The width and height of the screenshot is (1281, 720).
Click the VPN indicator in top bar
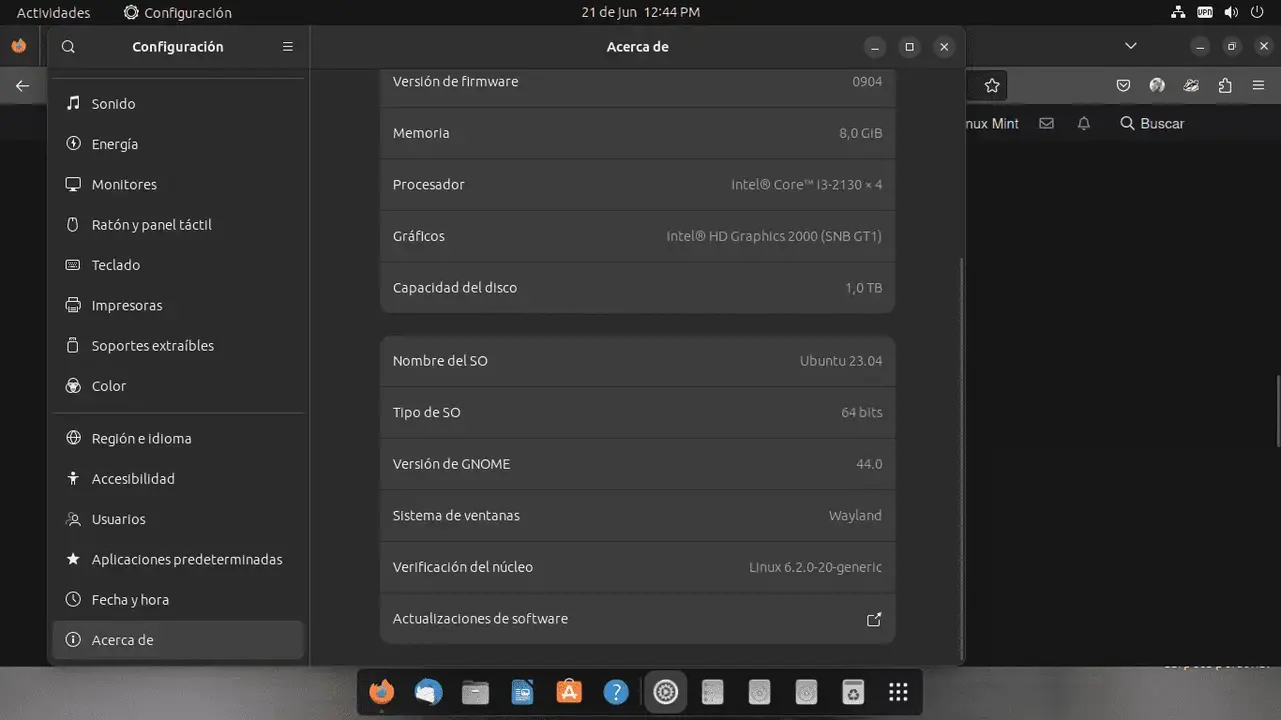click(x=1205, y=13)
